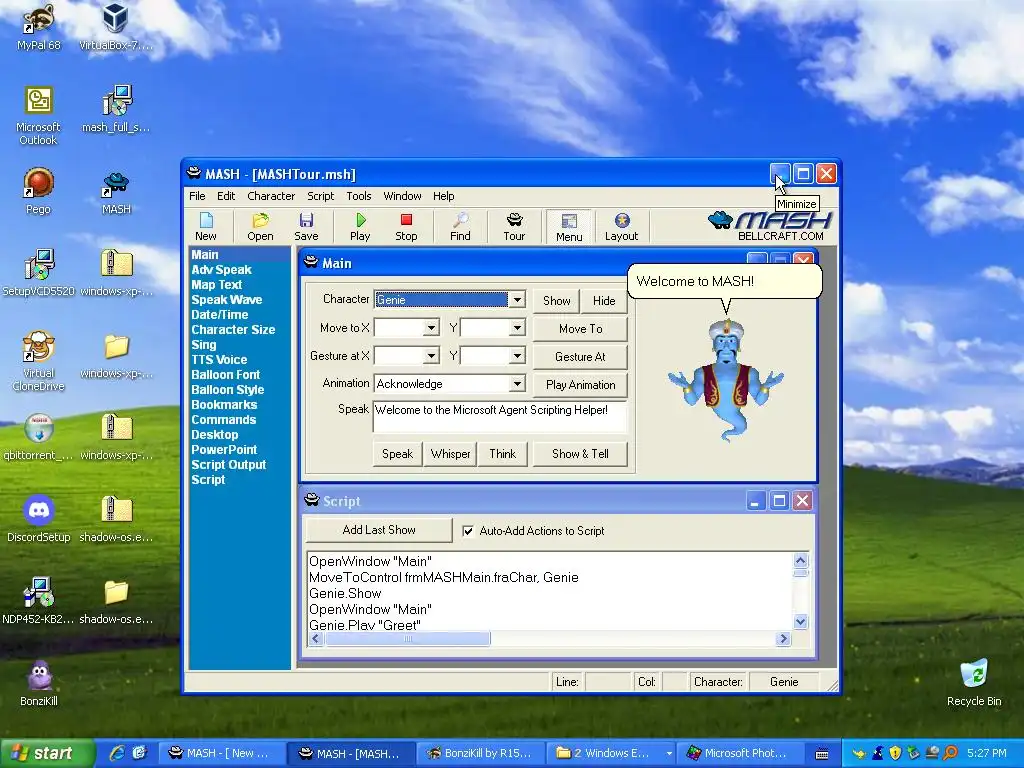Click the Think button

503,454
